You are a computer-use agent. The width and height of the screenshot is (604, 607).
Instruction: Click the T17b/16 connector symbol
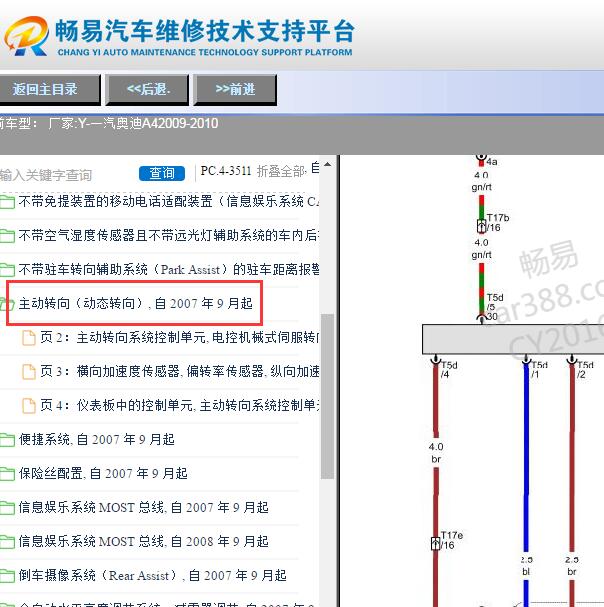[481, 226]
